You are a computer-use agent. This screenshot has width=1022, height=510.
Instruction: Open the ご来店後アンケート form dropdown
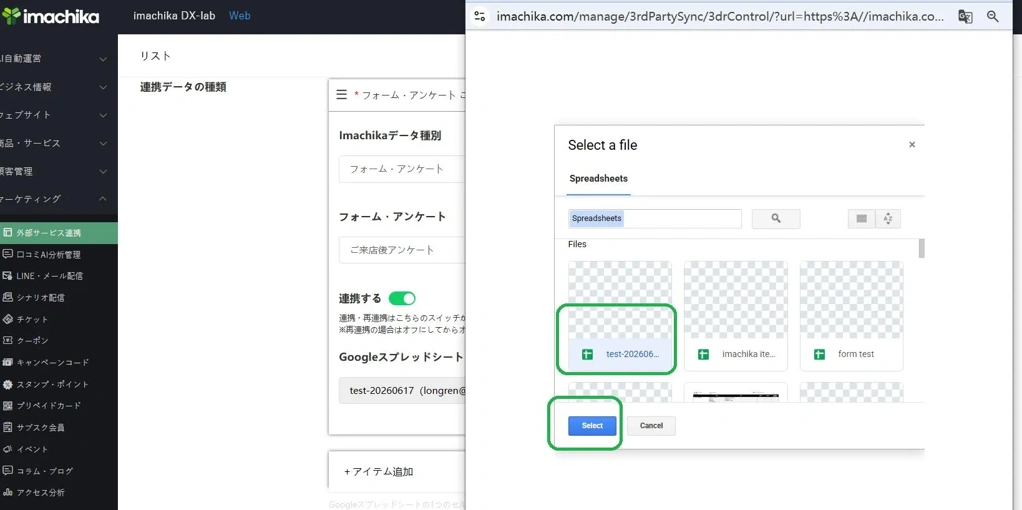(x=402, y=250)
